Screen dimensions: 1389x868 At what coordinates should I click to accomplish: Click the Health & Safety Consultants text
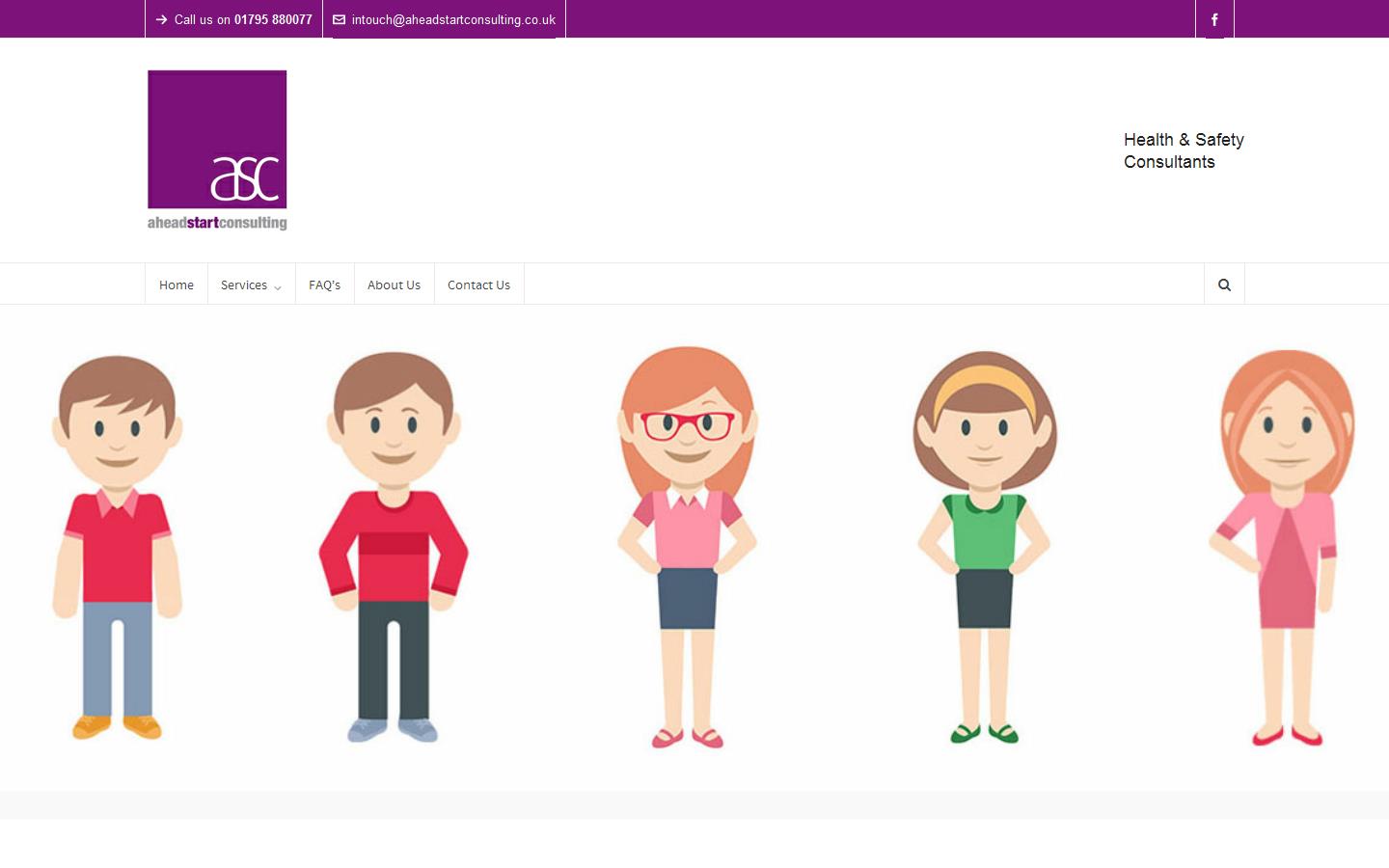(1183, 150)
